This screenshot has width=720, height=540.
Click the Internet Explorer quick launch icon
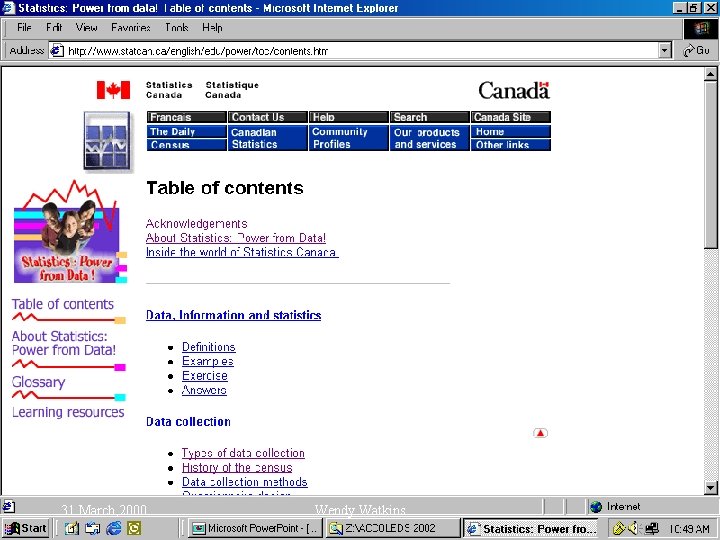pyautogui.click(x=113, y=529)
